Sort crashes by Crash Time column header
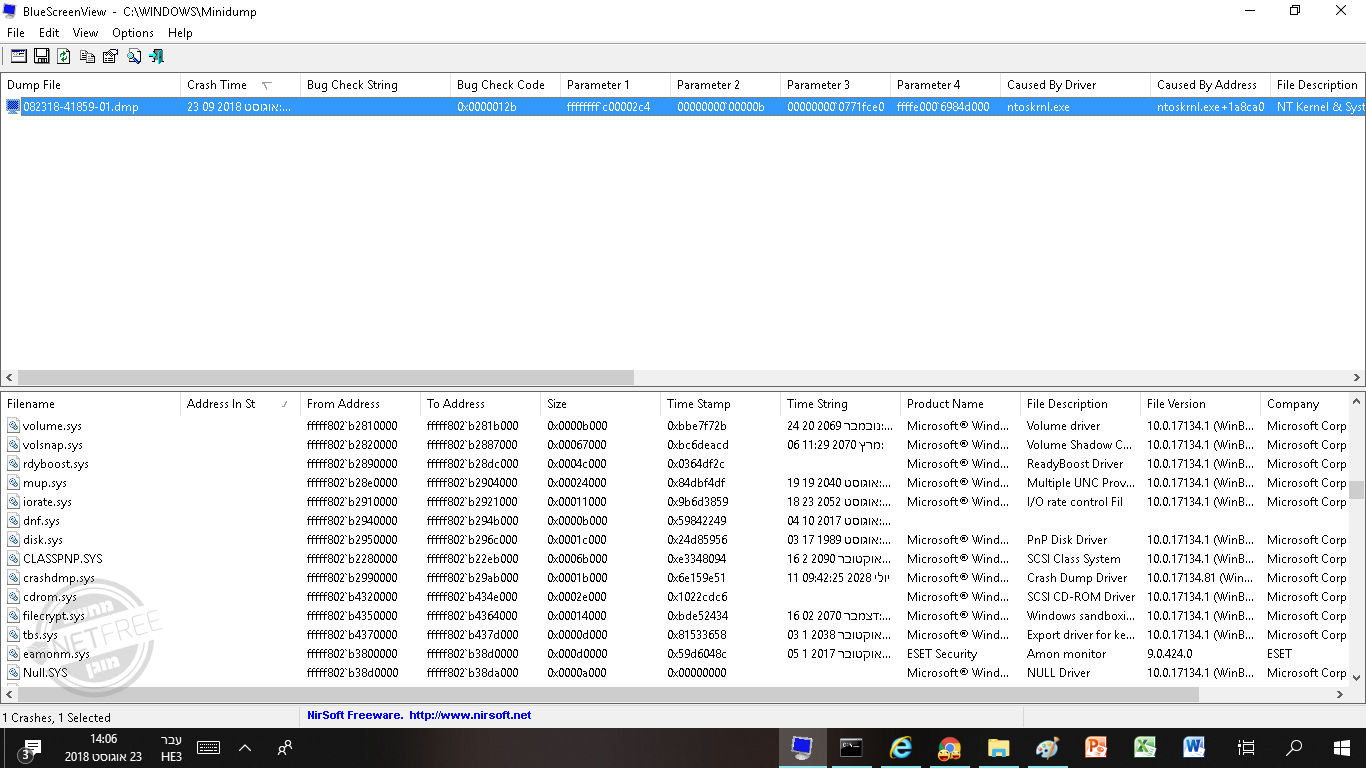Image resolution: width=1366 pixels, height=768 pixels. tap(240, 85)
